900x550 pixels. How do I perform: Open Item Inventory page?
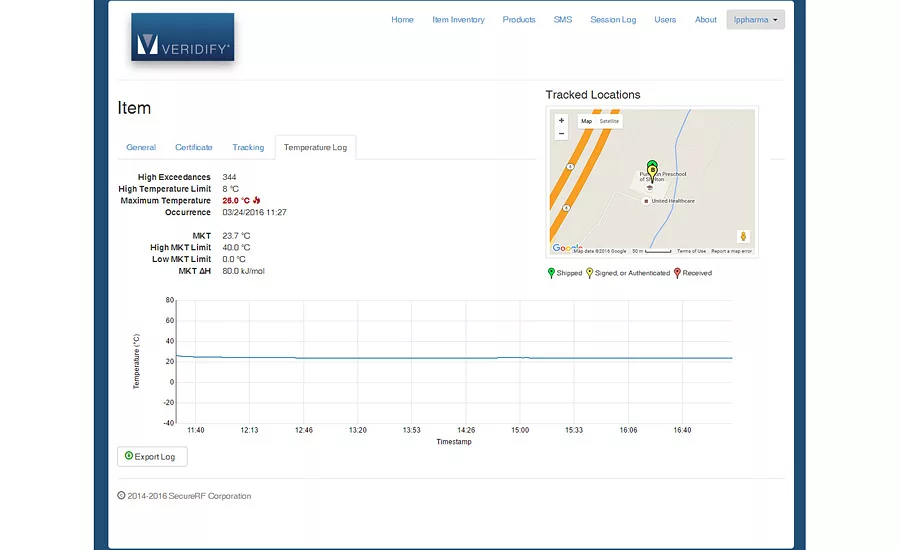pyautogui.click(x=458, y=20)
